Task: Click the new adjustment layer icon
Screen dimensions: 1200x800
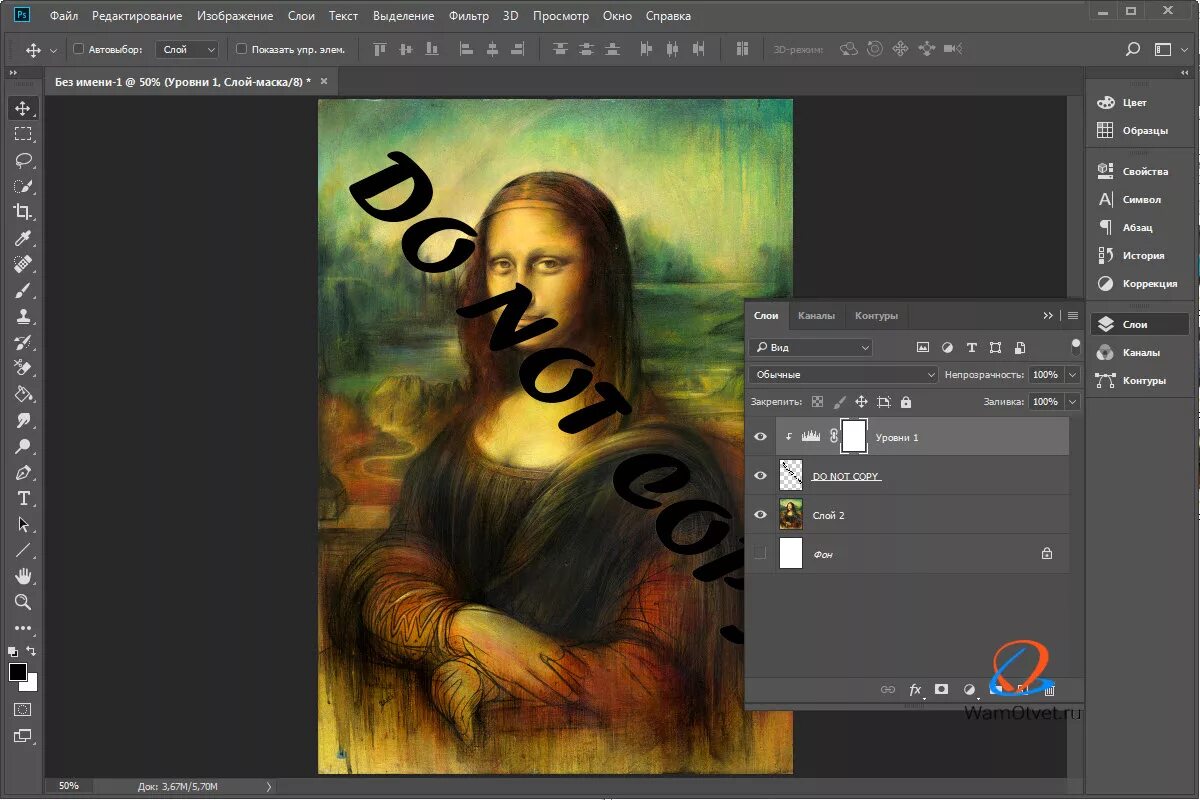Action: (968, 689)
